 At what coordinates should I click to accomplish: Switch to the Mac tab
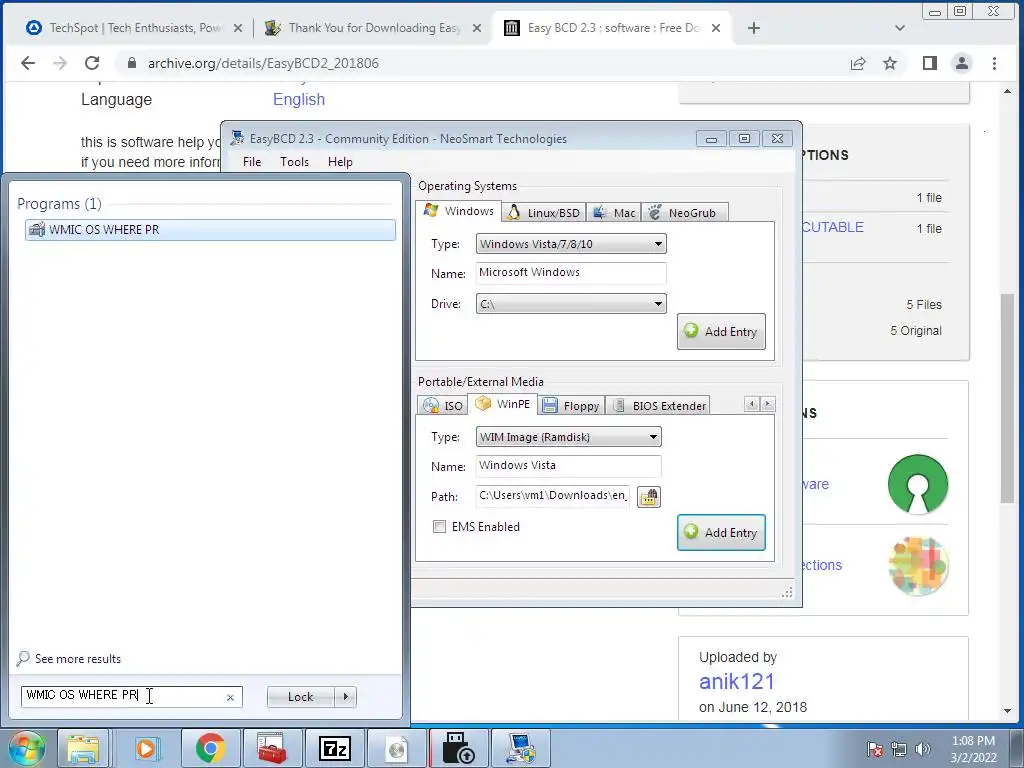[x=614, y=212]
